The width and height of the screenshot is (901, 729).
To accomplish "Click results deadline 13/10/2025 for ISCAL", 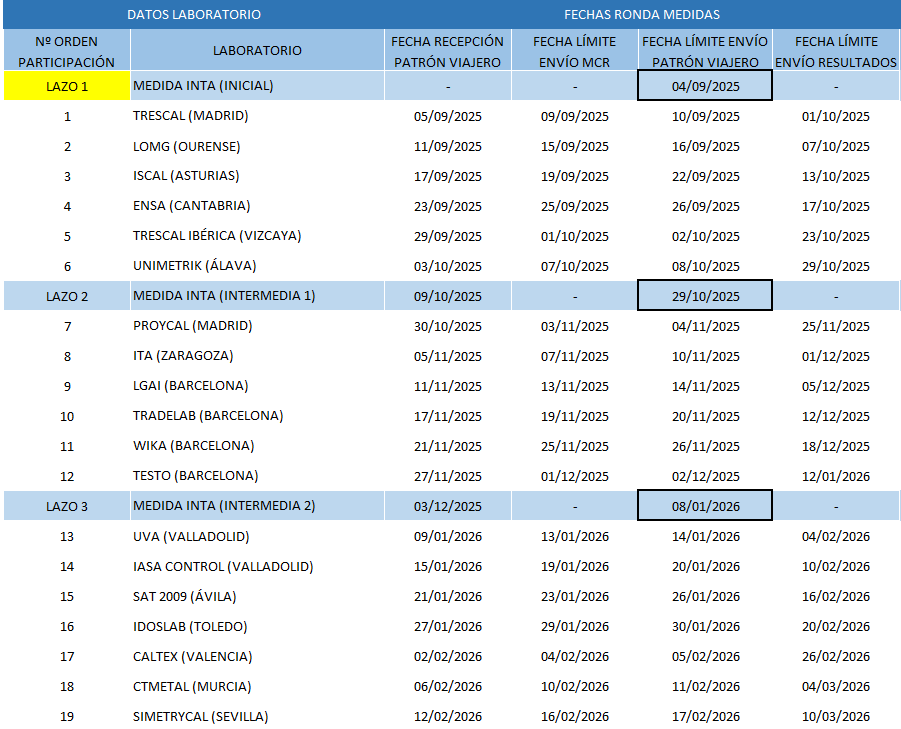I will click(x=836, y=176).
